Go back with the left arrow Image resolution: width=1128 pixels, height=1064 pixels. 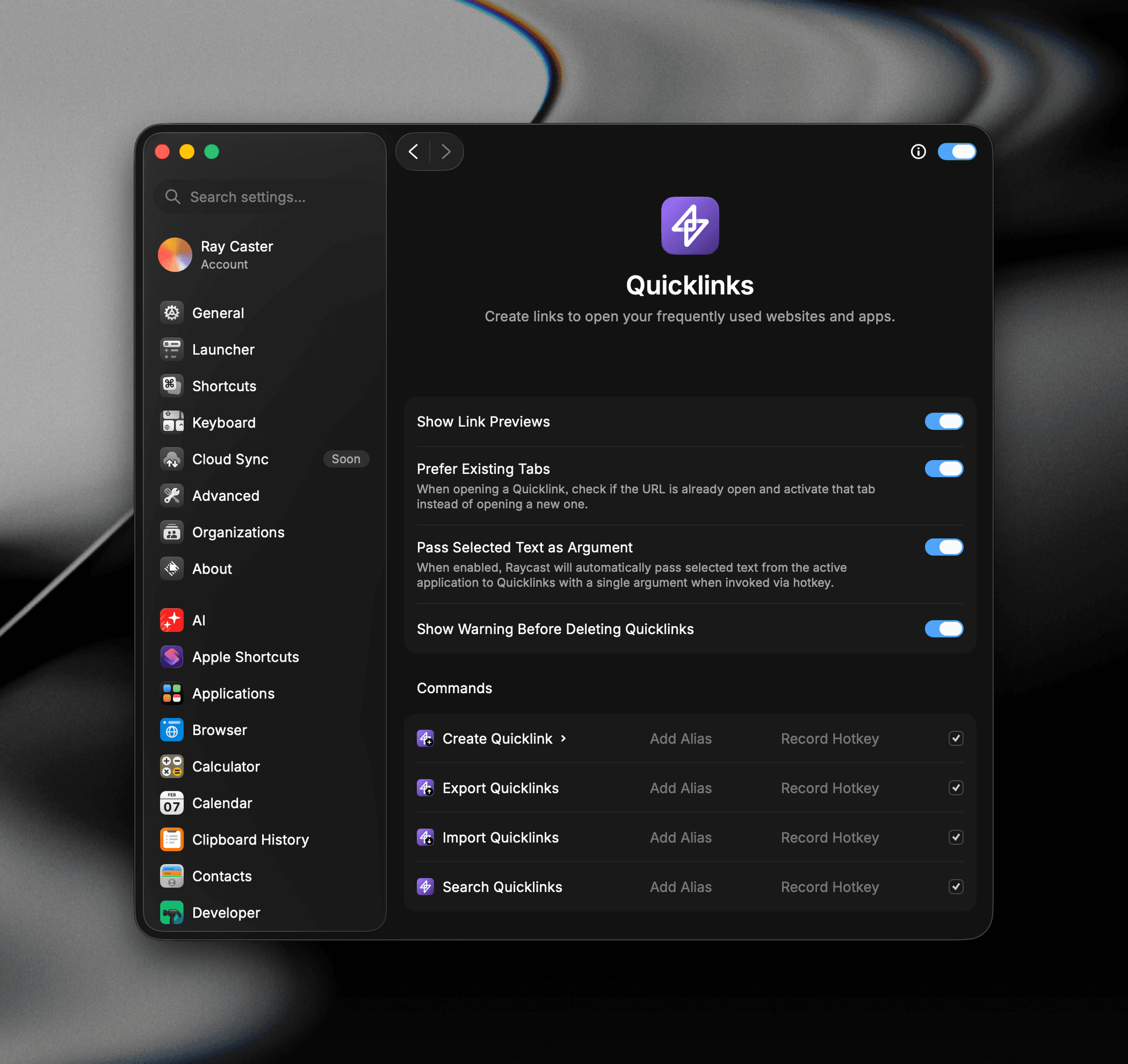click(x=413, y=152)
